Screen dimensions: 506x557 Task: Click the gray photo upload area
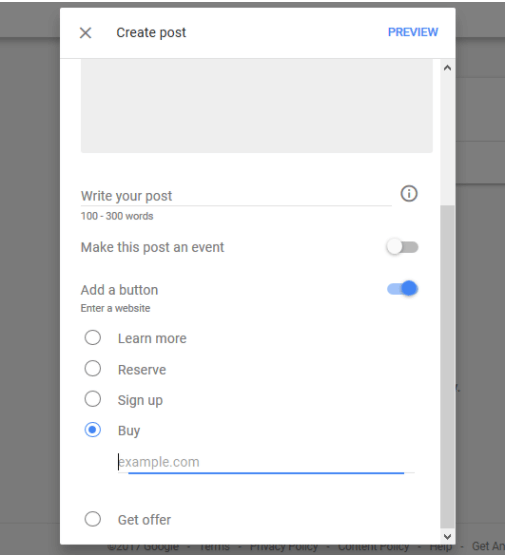(257, 106)
